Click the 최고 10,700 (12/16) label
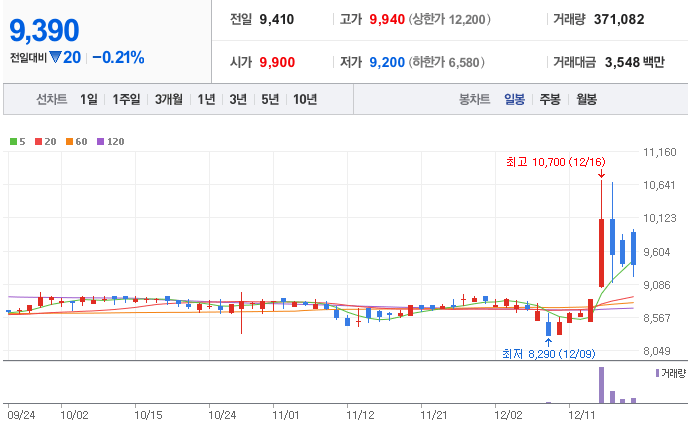Image resolution: width=688 pixels, height=425 pixels. [x=555, y=162]
